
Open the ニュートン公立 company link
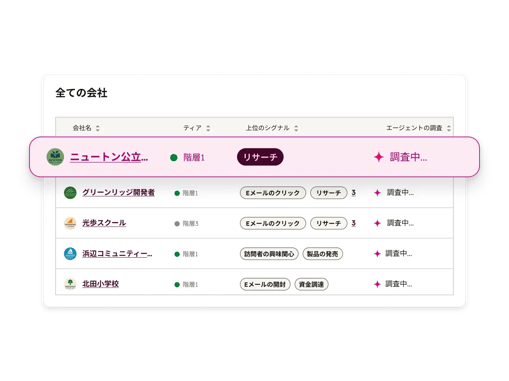109,157
